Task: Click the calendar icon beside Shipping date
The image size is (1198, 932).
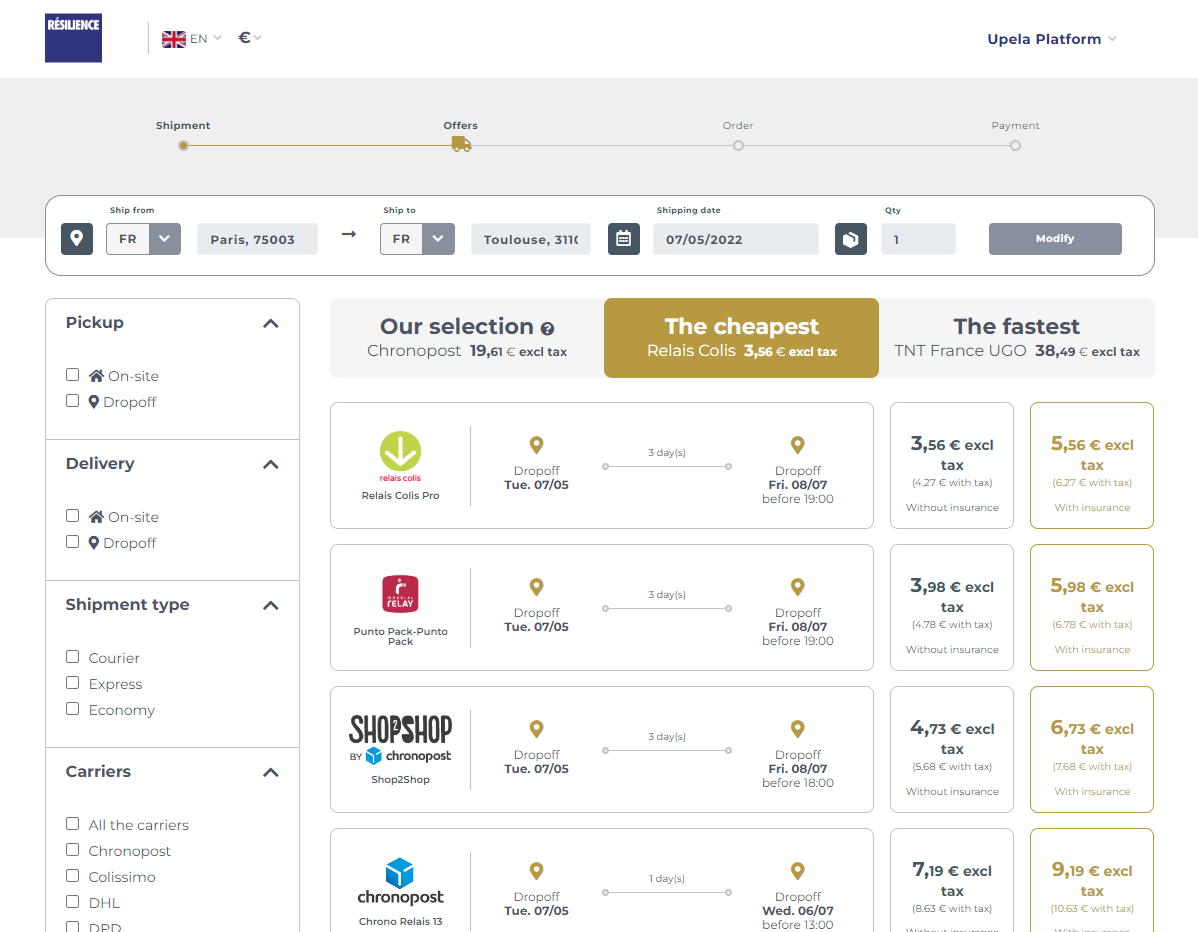Action: pyautogui.click(x=623, y=239)
